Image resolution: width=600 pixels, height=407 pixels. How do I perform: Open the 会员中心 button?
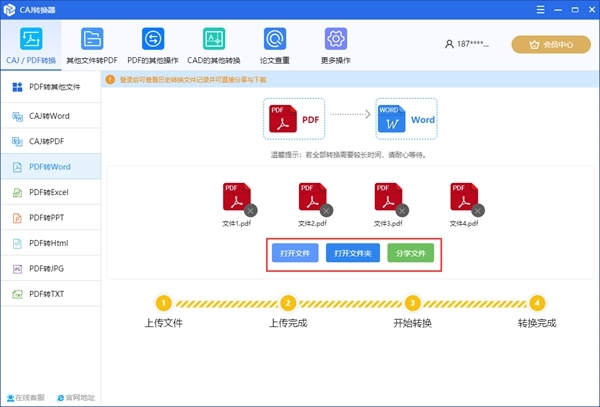(550, 44)
